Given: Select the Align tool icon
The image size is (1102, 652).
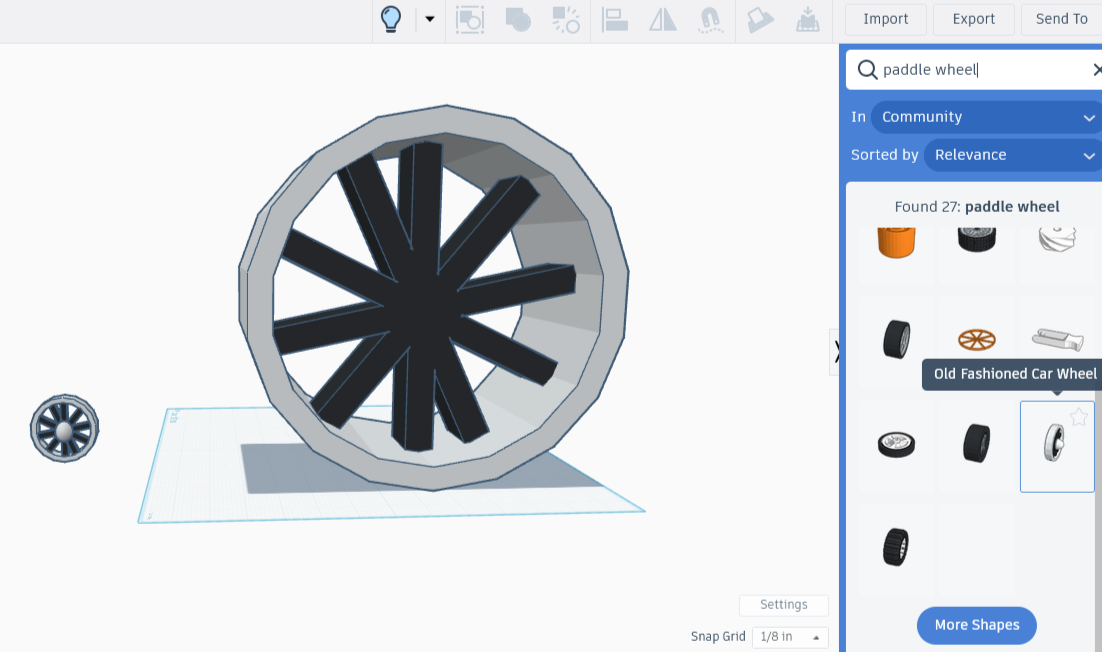Looking at the screenshot, I should (615, 20).
